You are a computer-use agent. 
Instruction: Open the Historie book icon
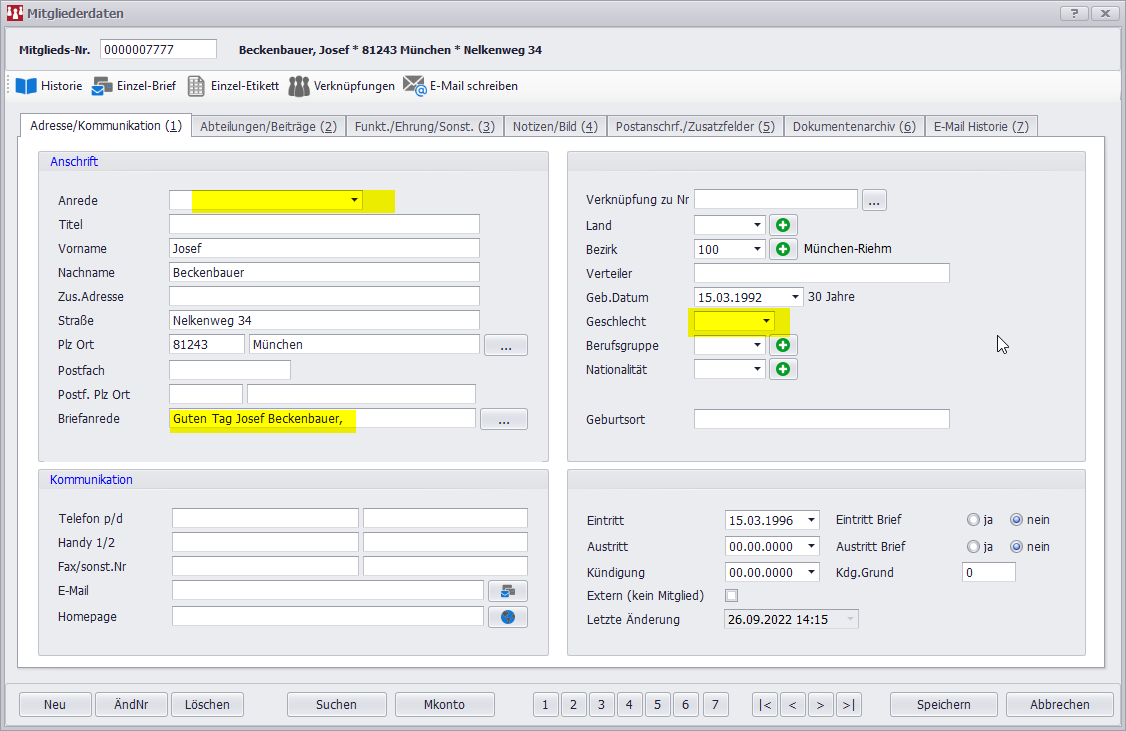[x=26, y=86]
